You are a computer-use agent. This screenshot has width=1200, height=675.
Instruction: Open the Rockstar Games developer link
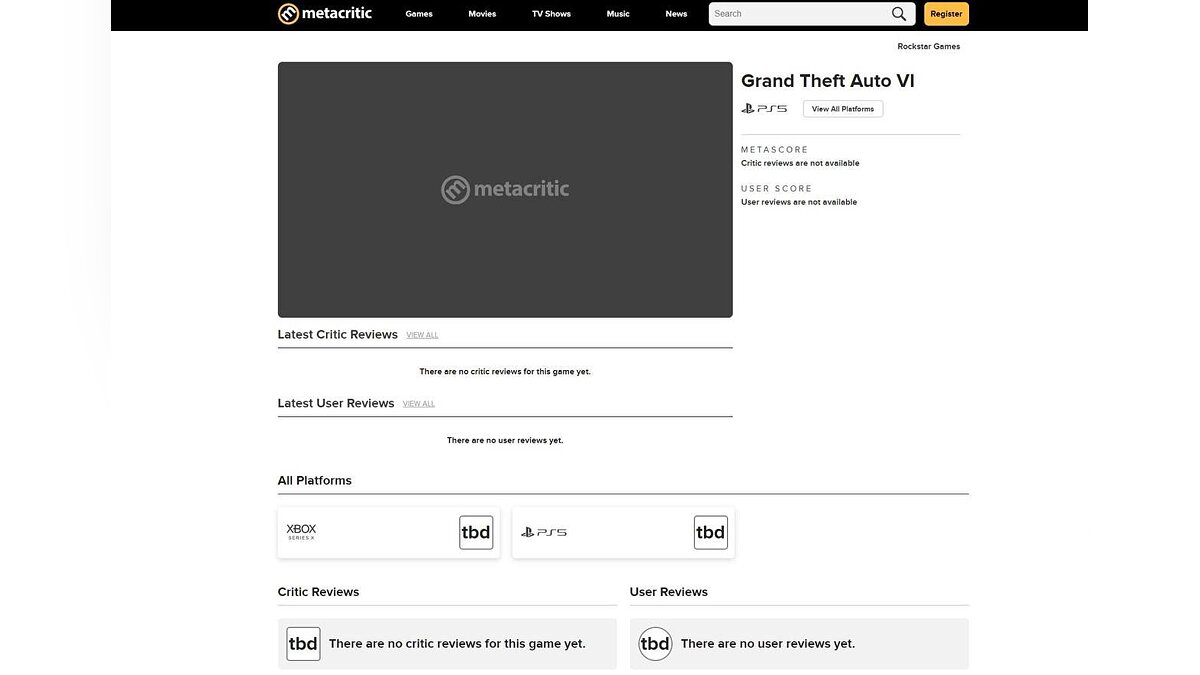(928, 47)
